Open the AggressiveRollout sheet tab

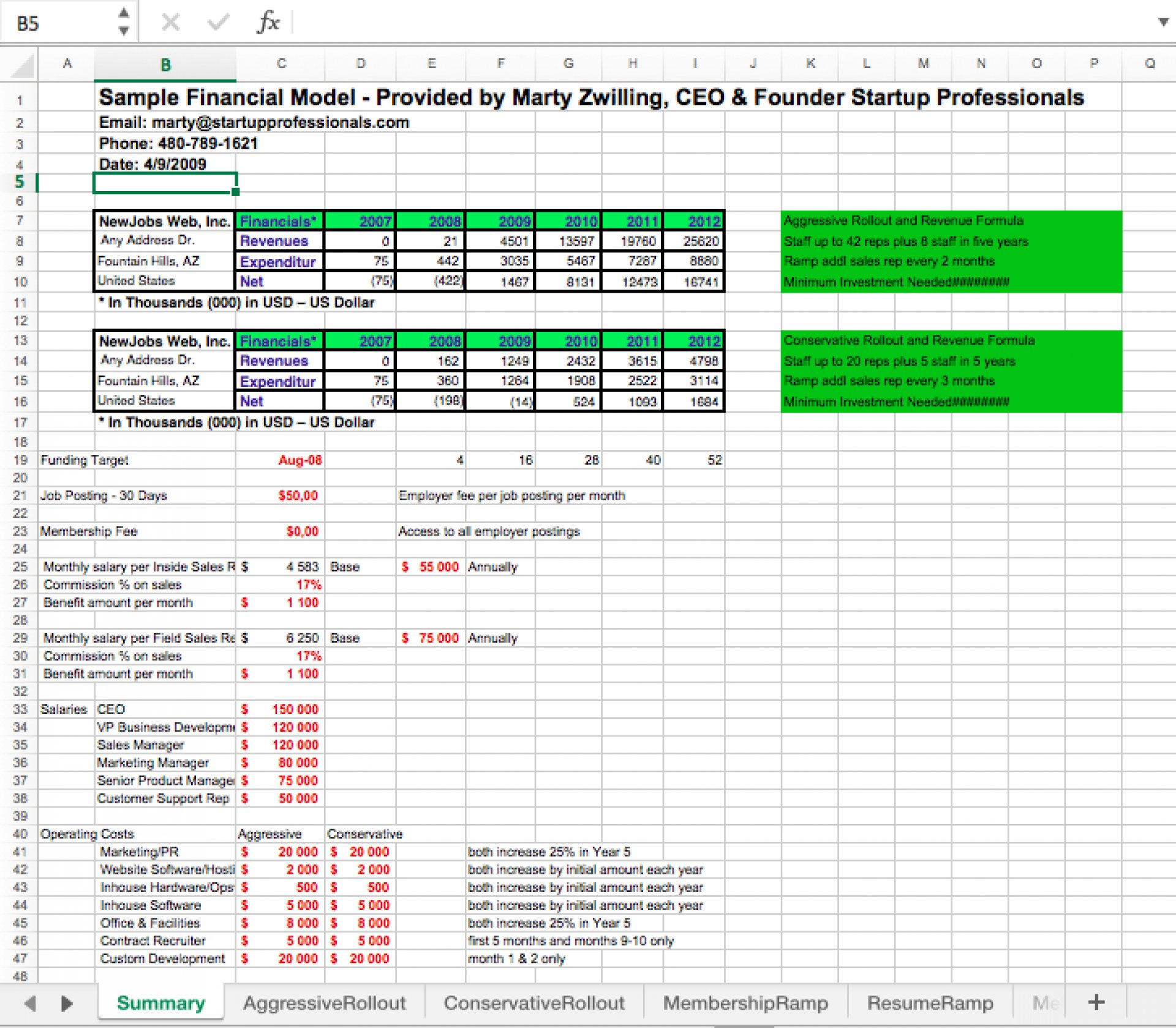click(x=324, y=1003)
